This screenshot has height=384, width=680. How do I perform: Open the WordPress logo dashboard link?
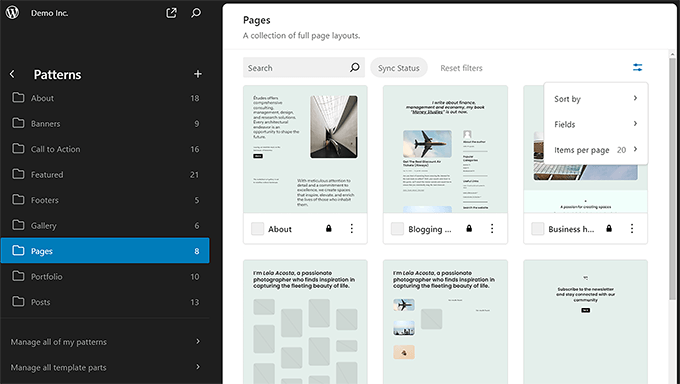click(x=12, y=12)
